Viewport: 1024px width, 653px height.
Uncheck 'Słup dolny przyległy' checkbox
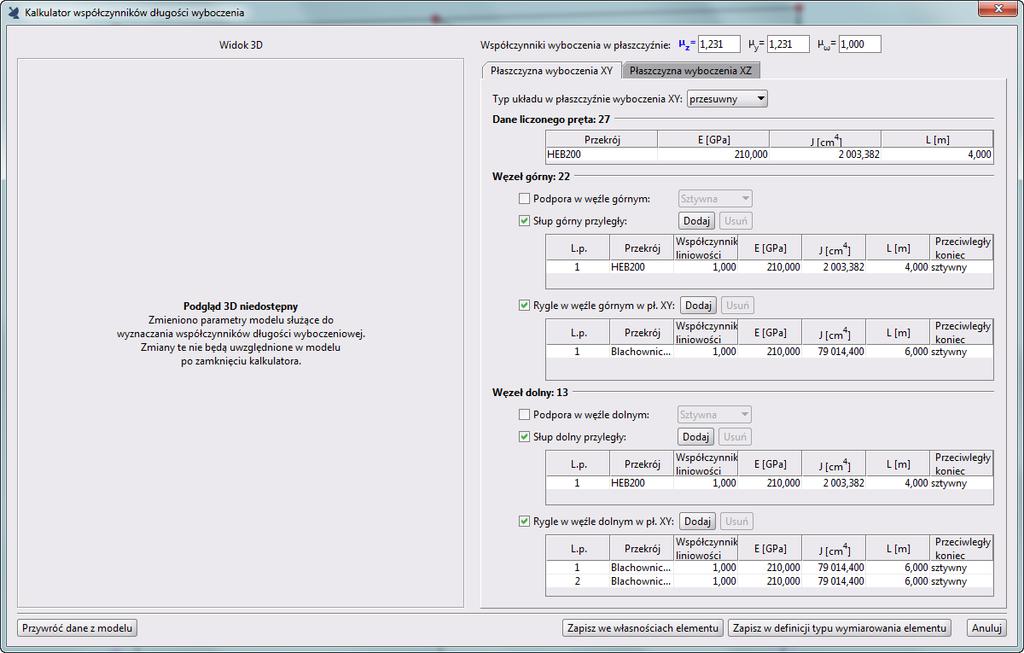pyautogui.click(x=524, y=437)
